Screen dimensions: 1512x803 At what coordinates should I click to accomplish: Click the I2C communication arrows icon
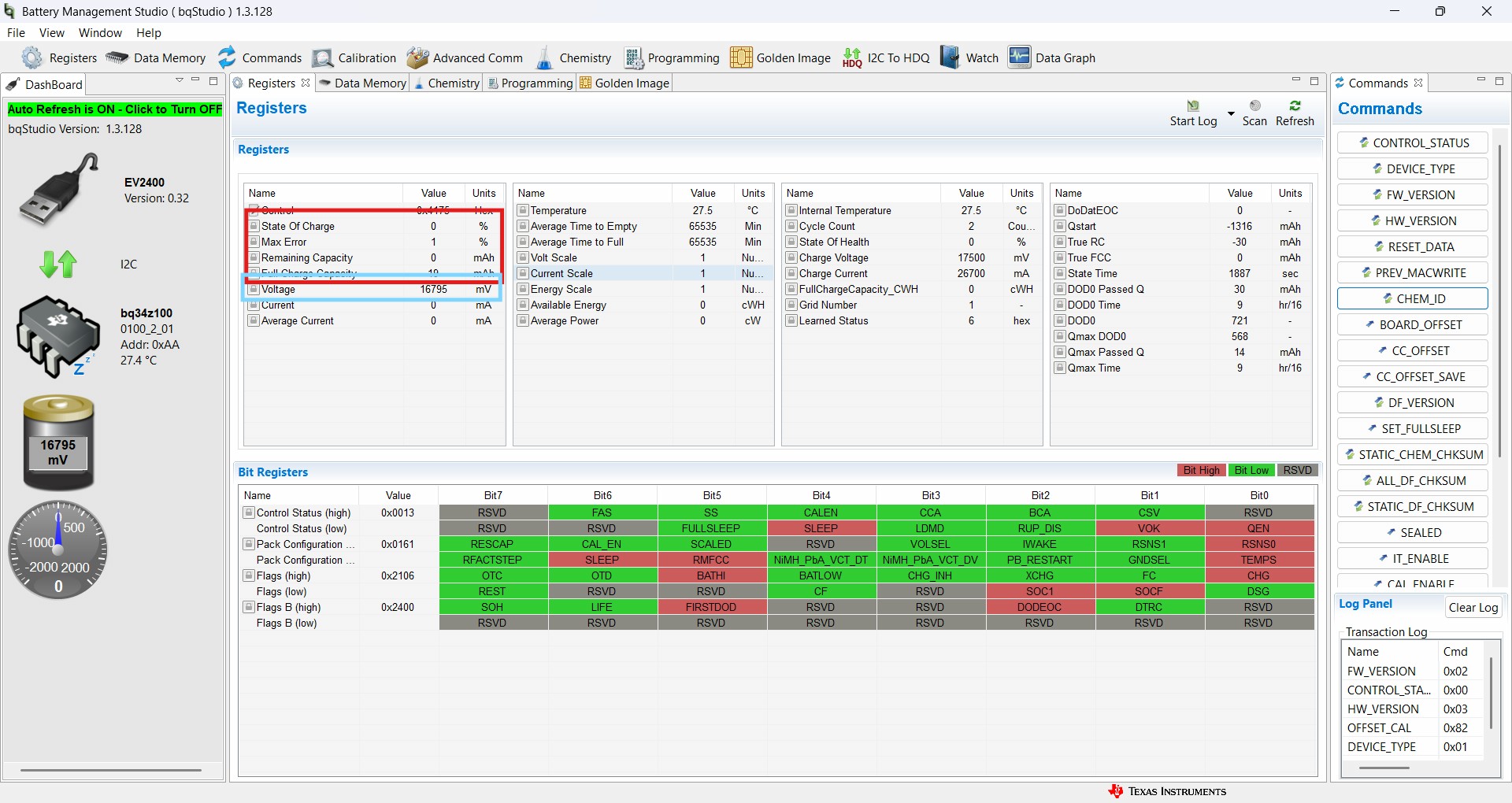click(58, 264)
